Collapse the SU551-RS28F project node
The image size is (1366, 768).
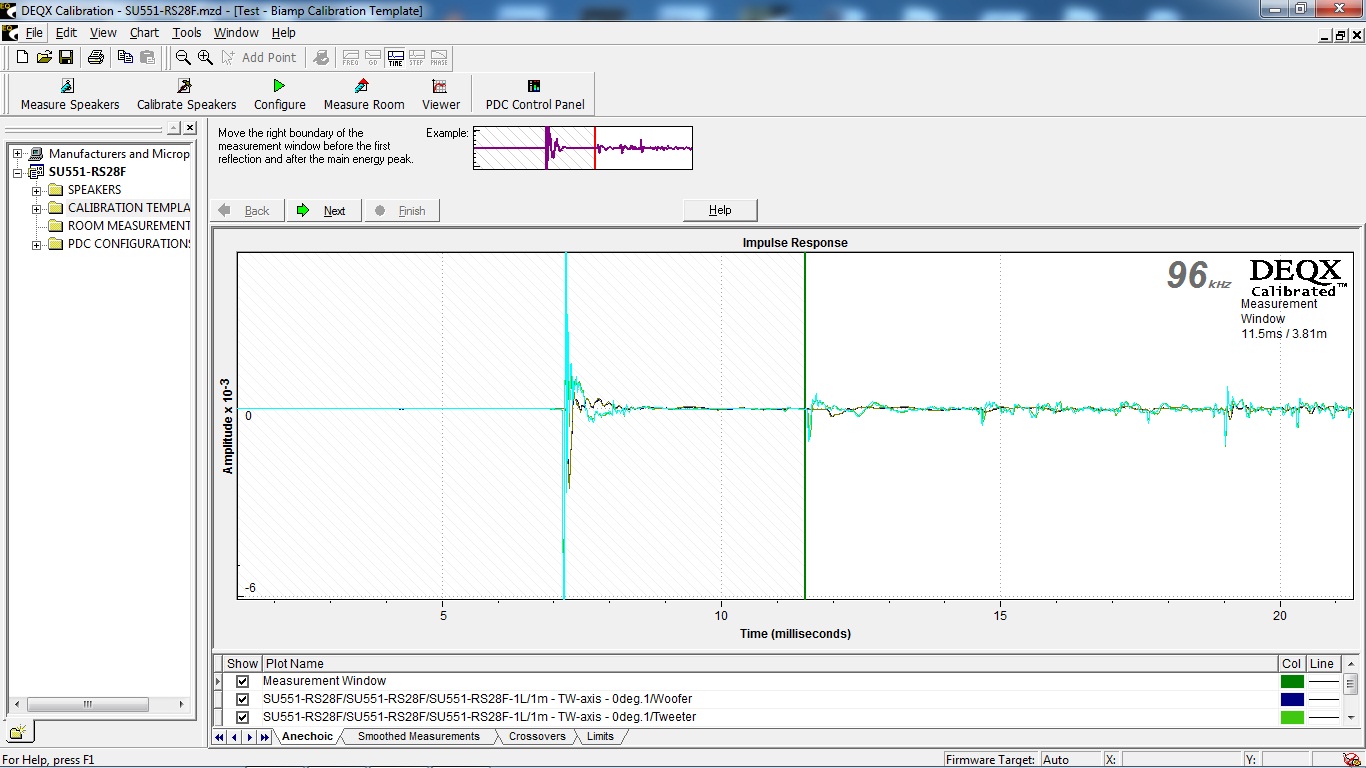[17, 172]
